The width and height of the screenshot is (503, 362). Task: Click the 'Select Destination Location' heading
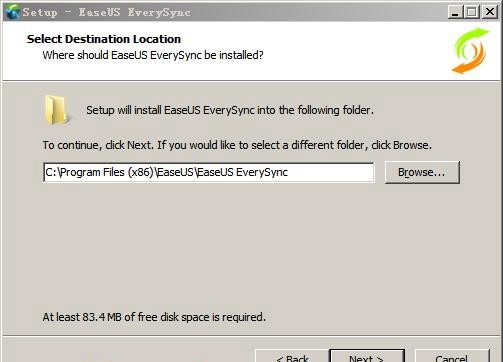pos(104,39)
